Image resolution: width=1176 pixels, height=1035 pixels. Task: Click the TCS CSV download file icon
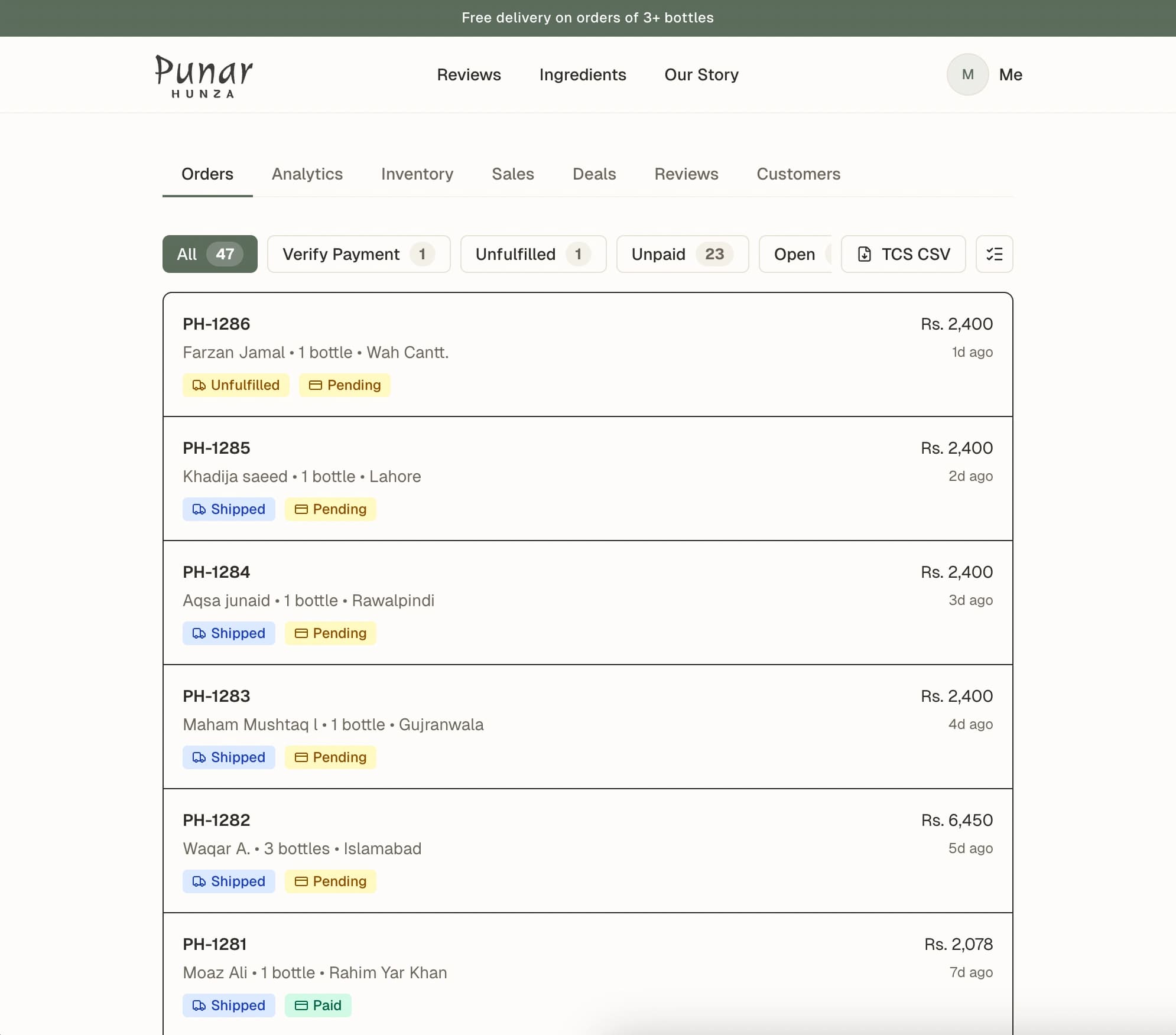864,254
